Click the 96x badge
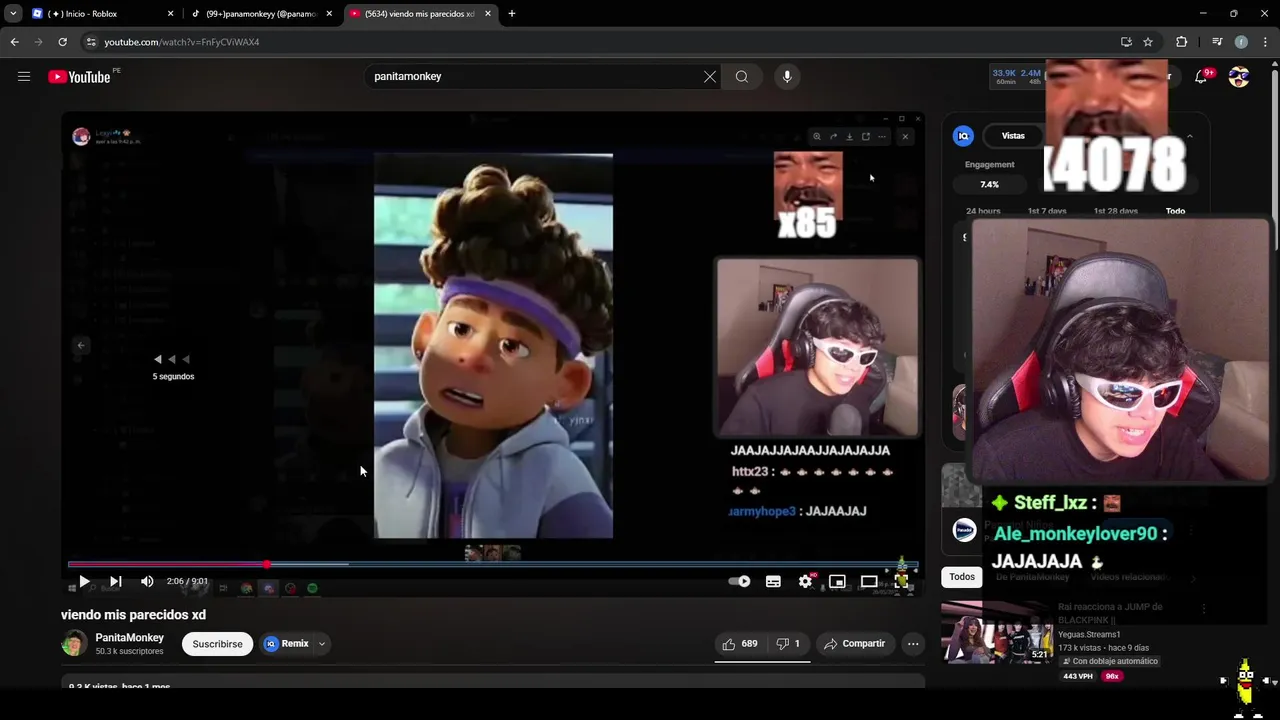Image resolution: width=1280 pixels, height=720 pixels. point(1112,676)
